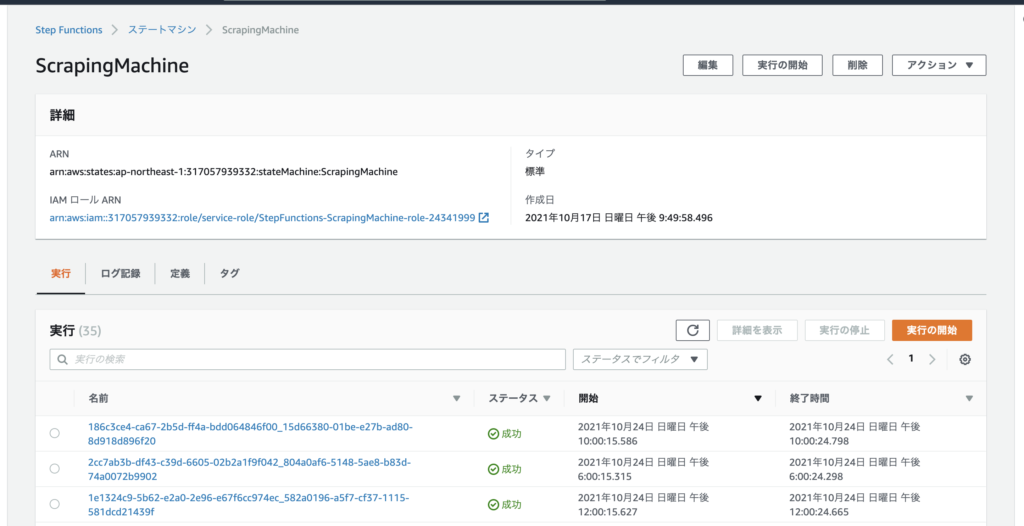
Task: Go to previous page of executions
Action: coord(889,359)
